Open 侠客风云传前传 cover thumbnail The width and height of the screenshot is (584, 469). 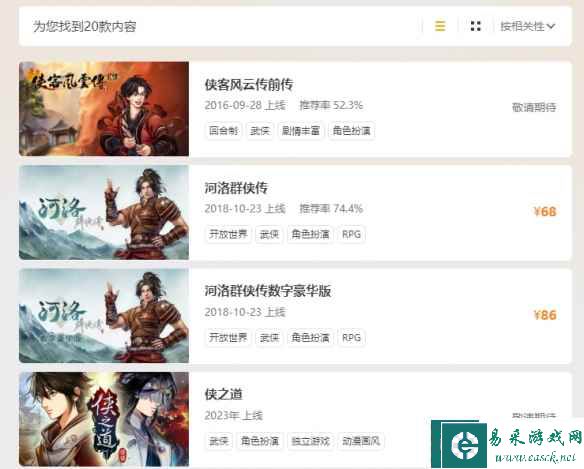click(104, 109)
